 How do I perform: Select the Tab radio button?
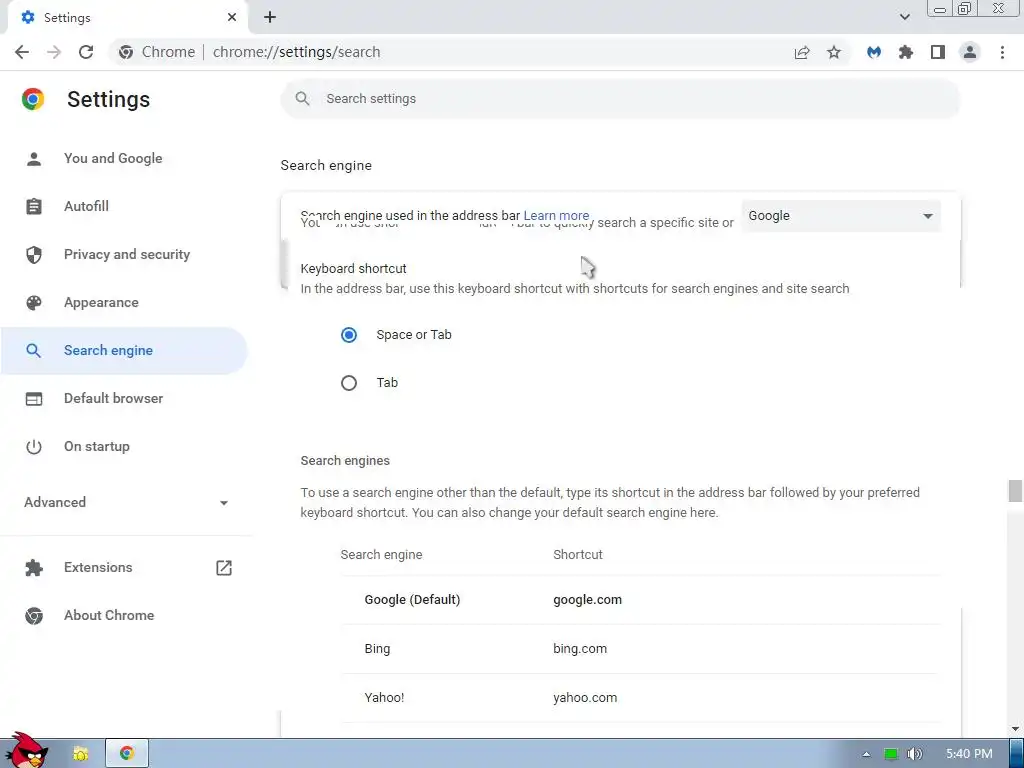pyautogui.click(x=349, y=383)
